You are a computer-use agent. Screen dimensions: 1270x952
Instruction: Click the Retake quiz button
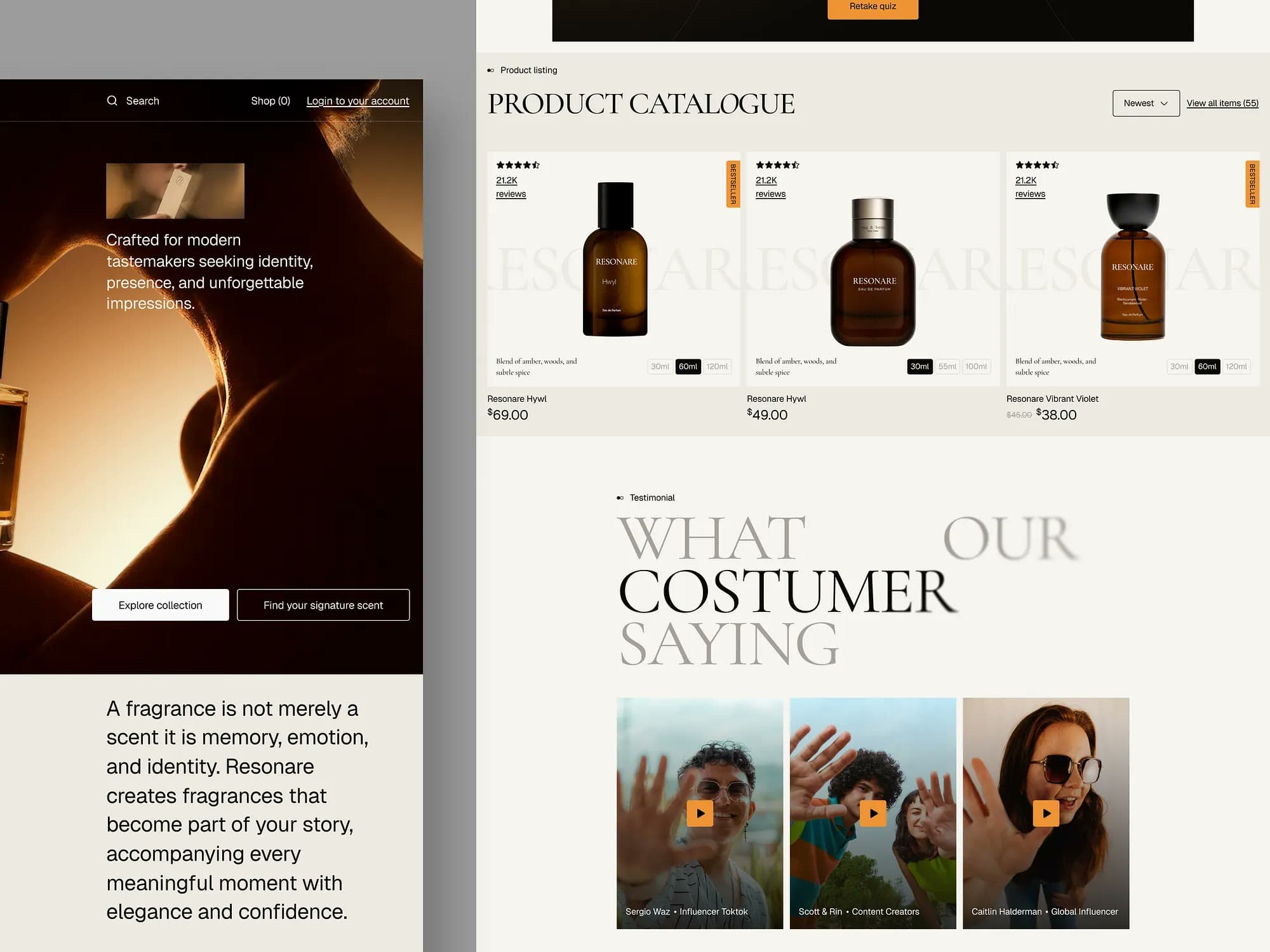872,8
